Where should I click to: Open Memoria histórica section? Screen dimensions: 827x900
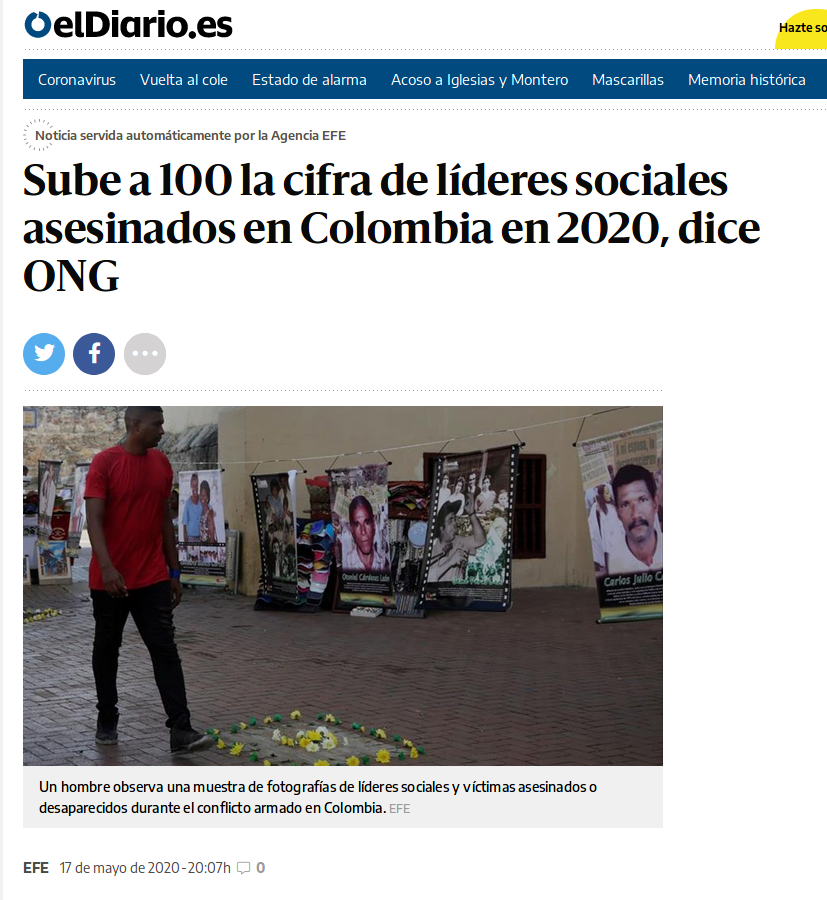[x=747, y=80]
